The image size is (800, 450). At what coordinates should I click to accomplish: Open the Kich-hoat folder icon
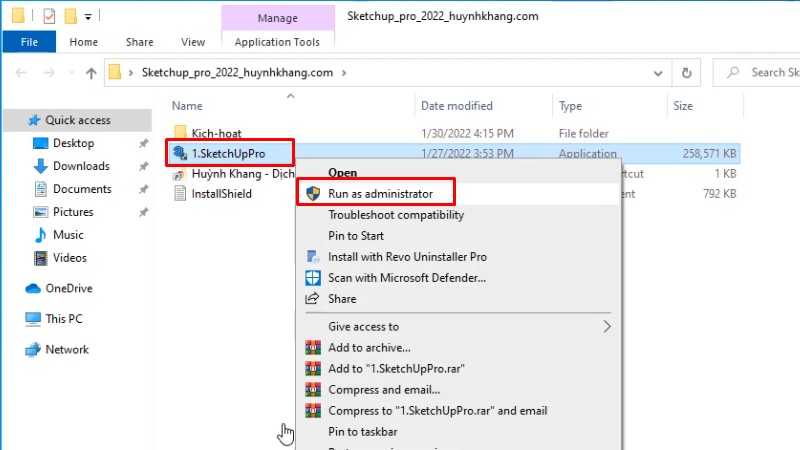(x=180, y=133)
